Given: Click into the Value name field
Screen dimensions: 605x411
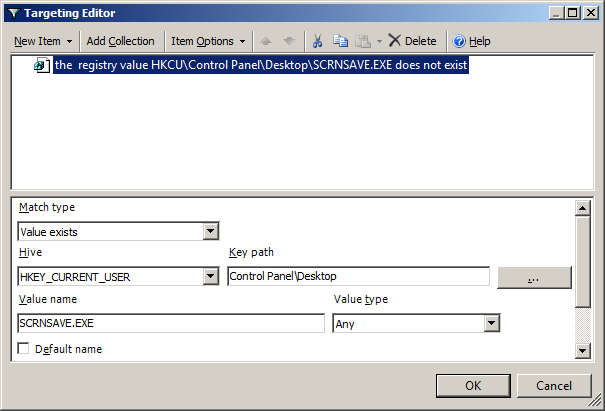Looking at the screenshot, I should (x=171, y=323).
